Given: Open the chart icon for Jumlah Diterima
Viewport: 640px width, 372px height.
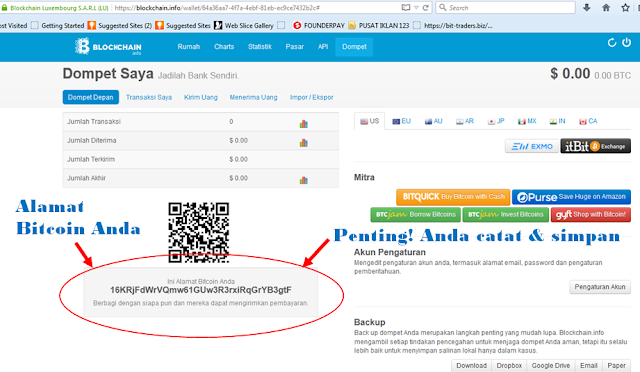Looking at the screenshot, I should tap(303, 143).
